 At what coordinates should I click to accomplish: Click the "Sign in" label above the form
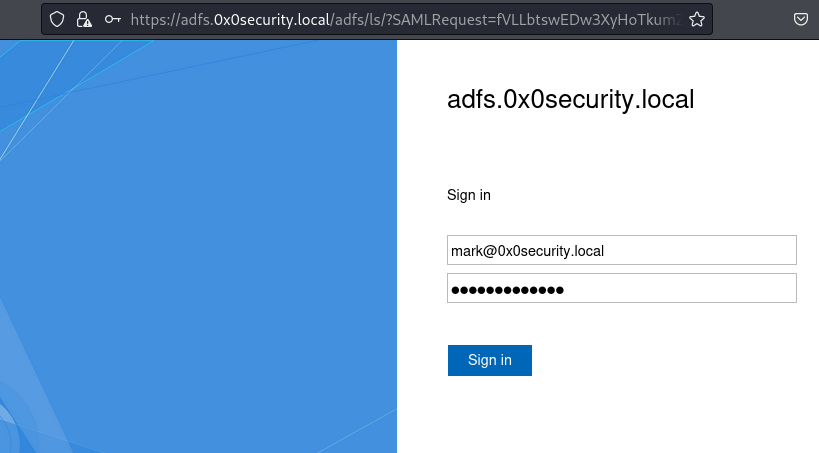469,195
